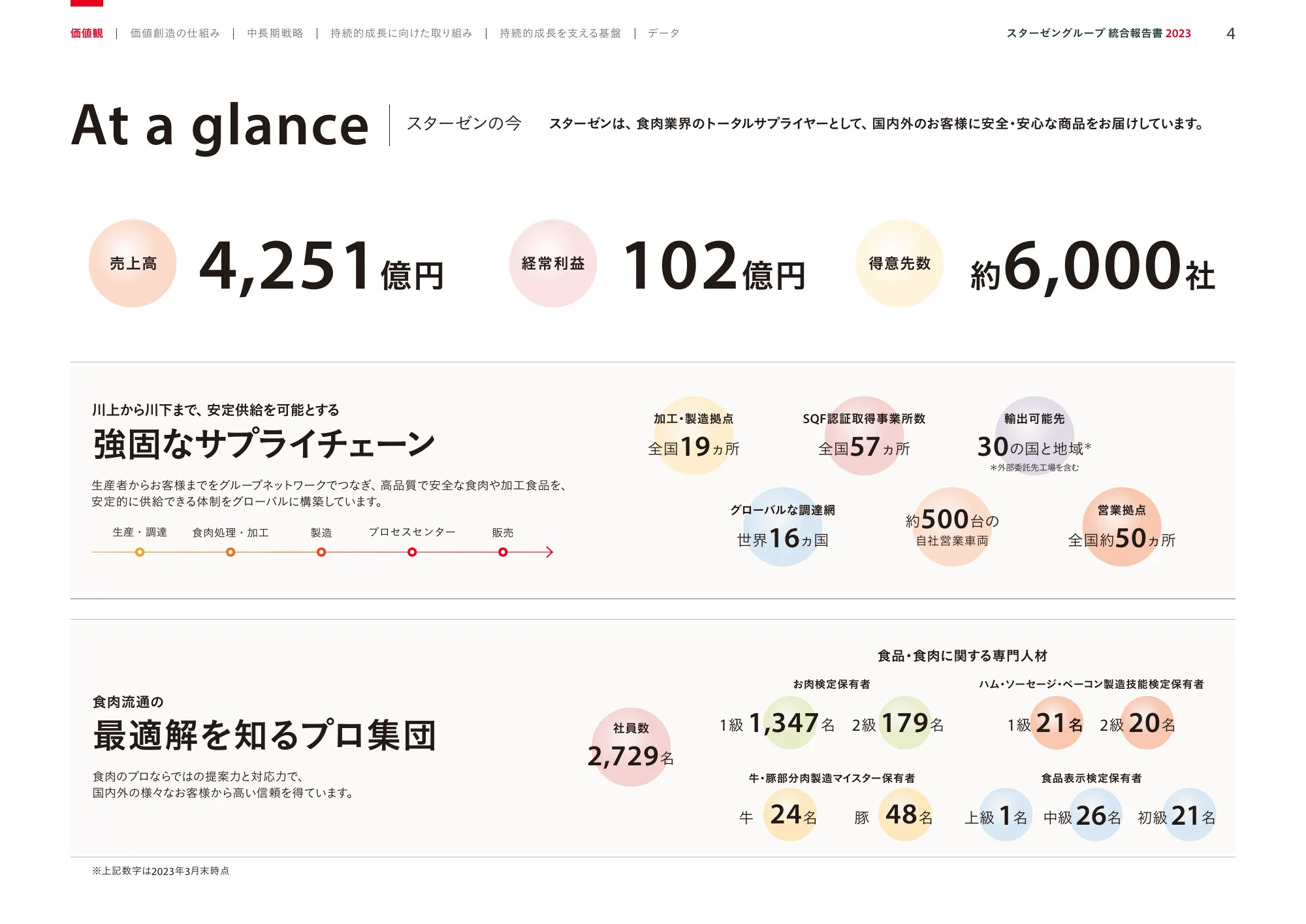Click the supply chain arrow head
This screenshot has height=924, width=1306.
550,552
